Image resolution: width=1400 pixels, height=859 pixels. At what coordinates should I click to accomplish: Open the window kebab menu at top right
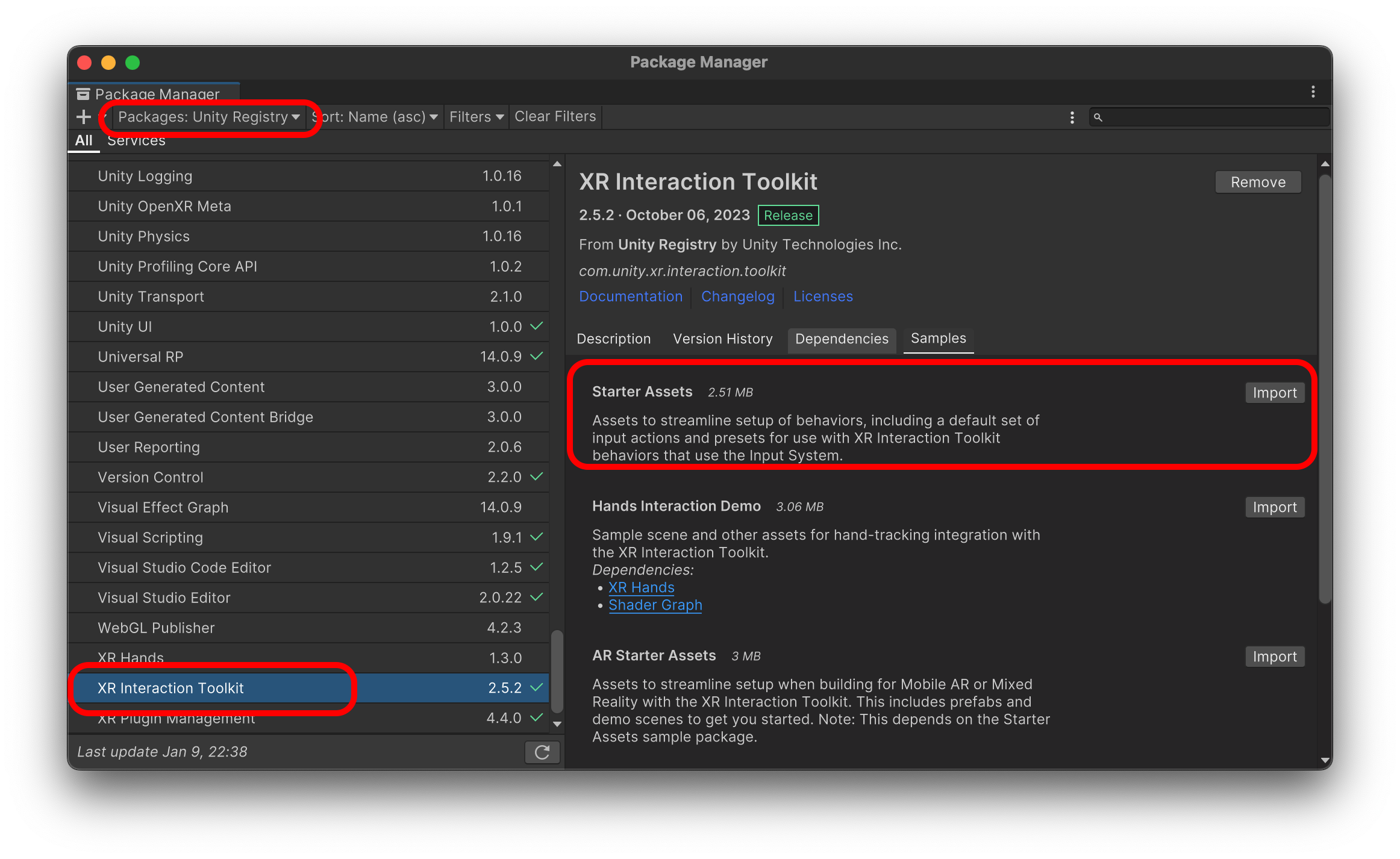point(1313,92)
